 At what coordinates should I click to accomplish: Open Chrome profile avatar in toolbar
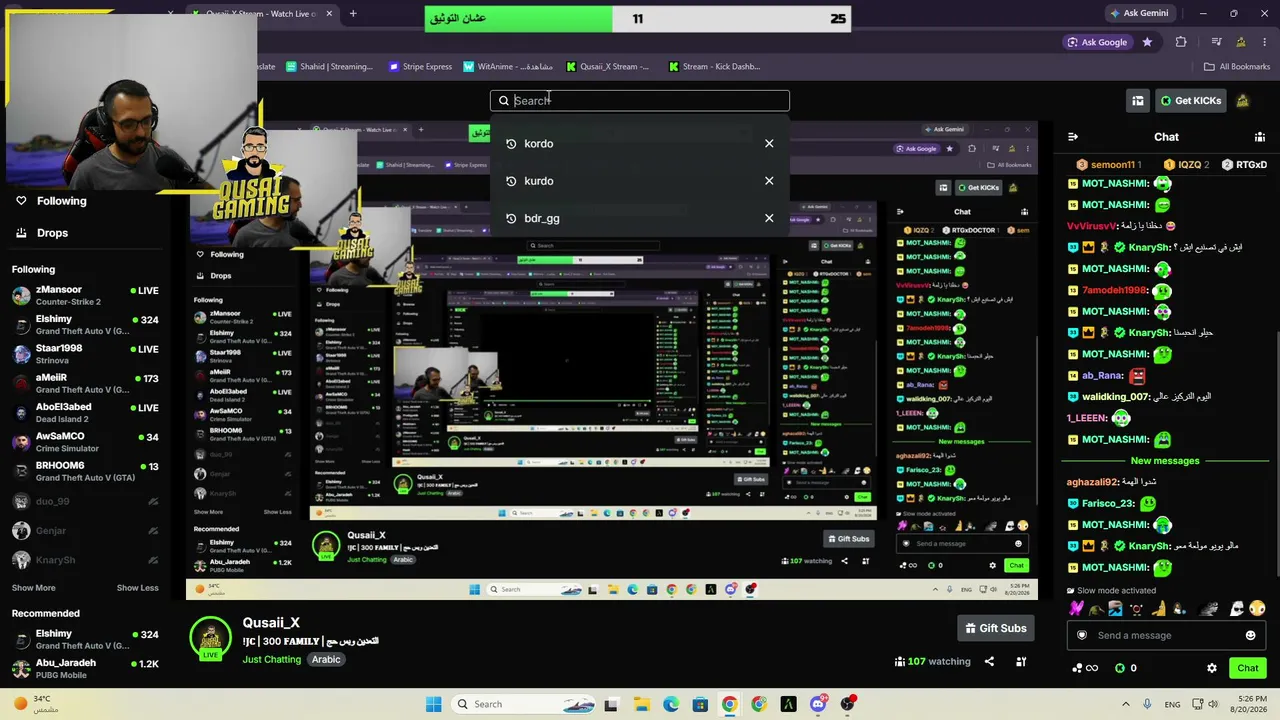[1241, 42]
